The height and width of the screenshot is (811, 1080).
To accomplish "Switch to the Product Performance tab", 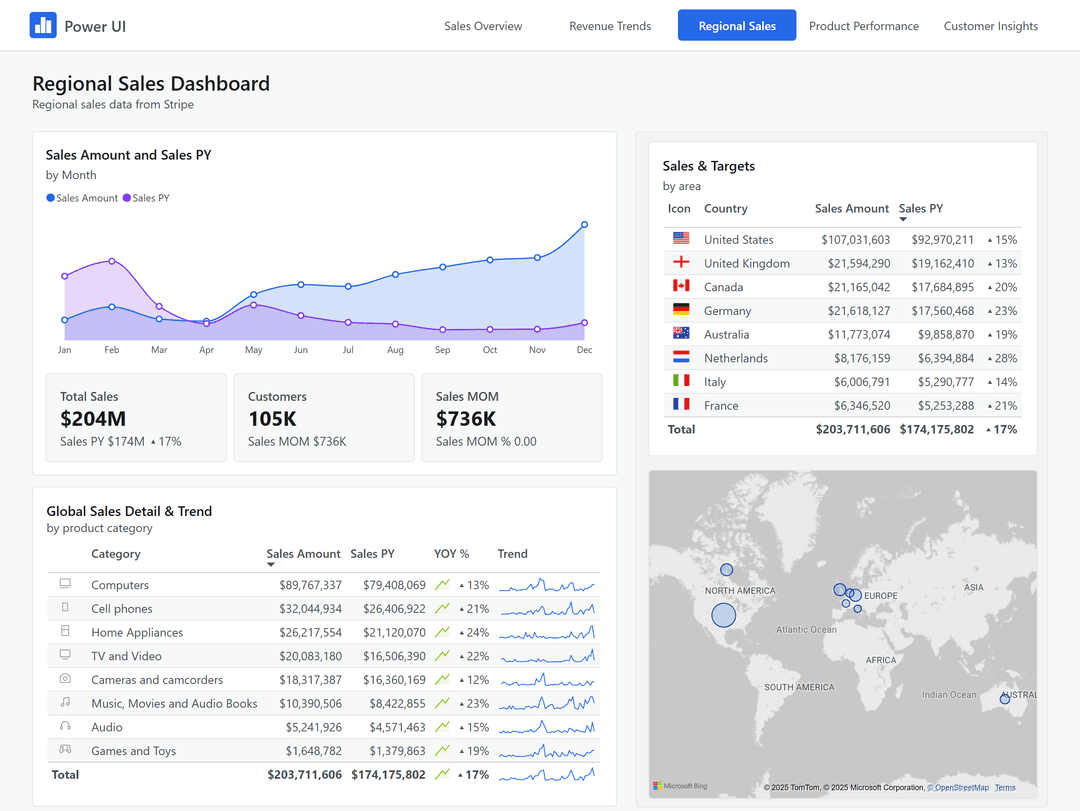I will (864, 26).
